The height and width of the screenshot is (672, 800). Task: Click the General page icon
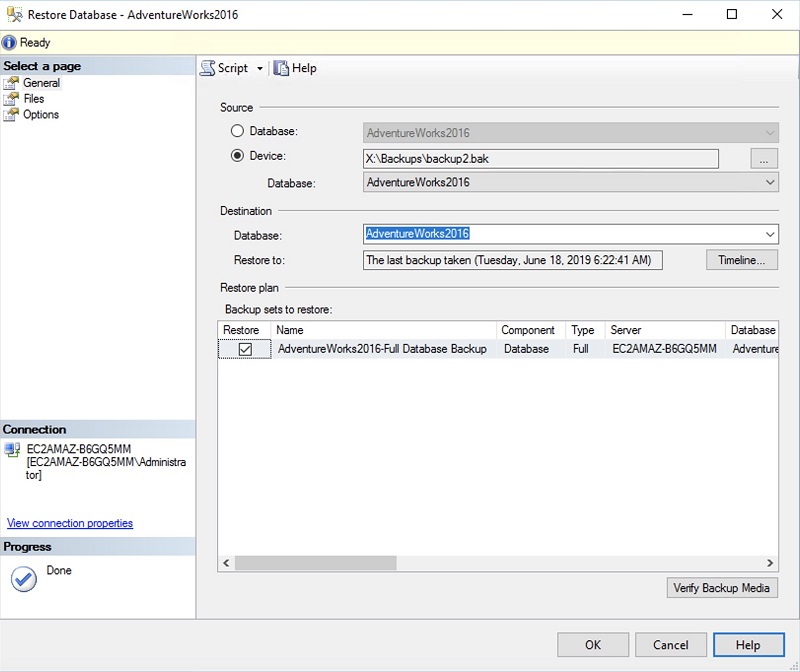[11, 83]
